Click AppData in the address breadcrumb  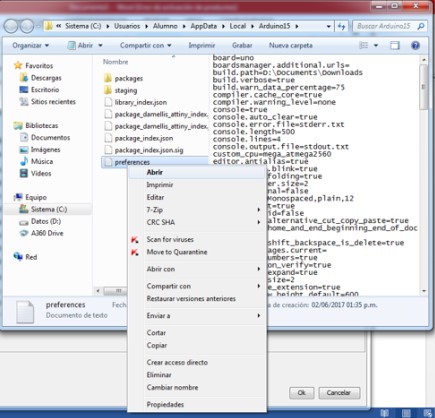[203, 26]
